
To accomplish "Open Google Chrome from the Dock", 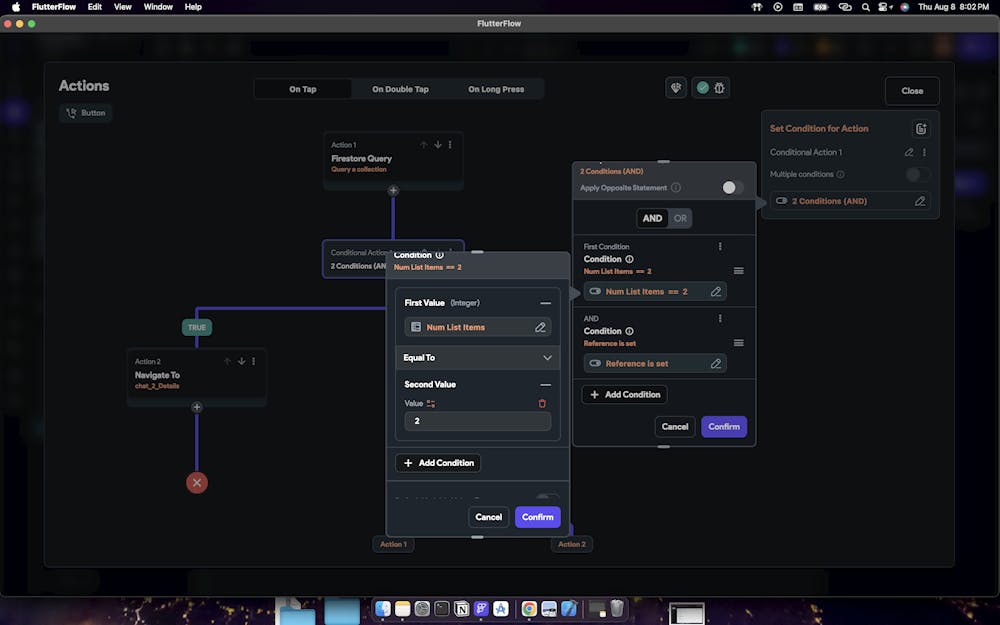I will pos(529,609).
